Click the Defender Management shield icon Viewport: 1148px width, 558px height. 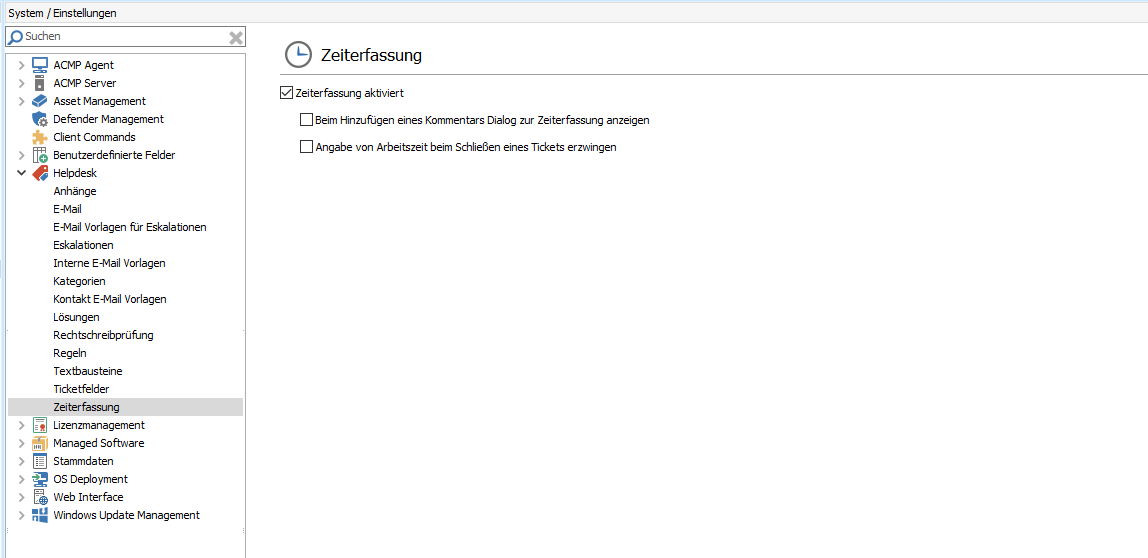pos(40,119)
